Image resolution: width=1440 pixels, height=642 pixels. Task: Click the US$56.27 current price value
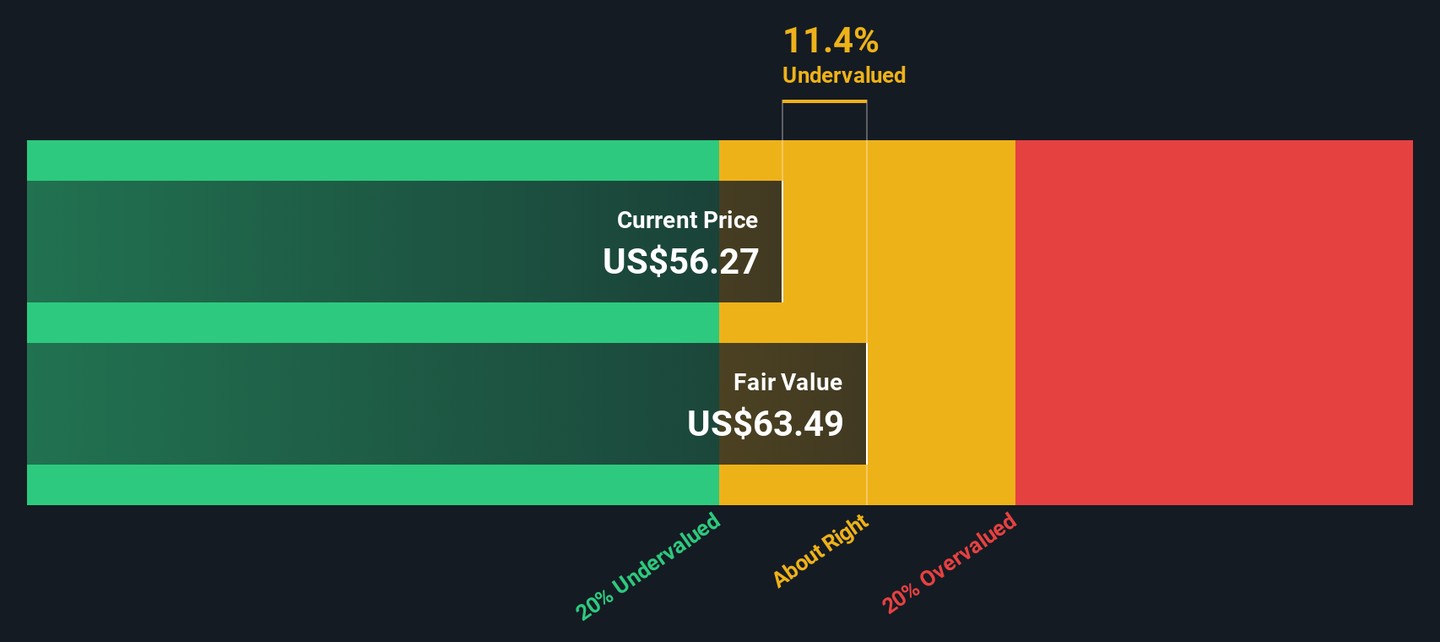[681, 261]
